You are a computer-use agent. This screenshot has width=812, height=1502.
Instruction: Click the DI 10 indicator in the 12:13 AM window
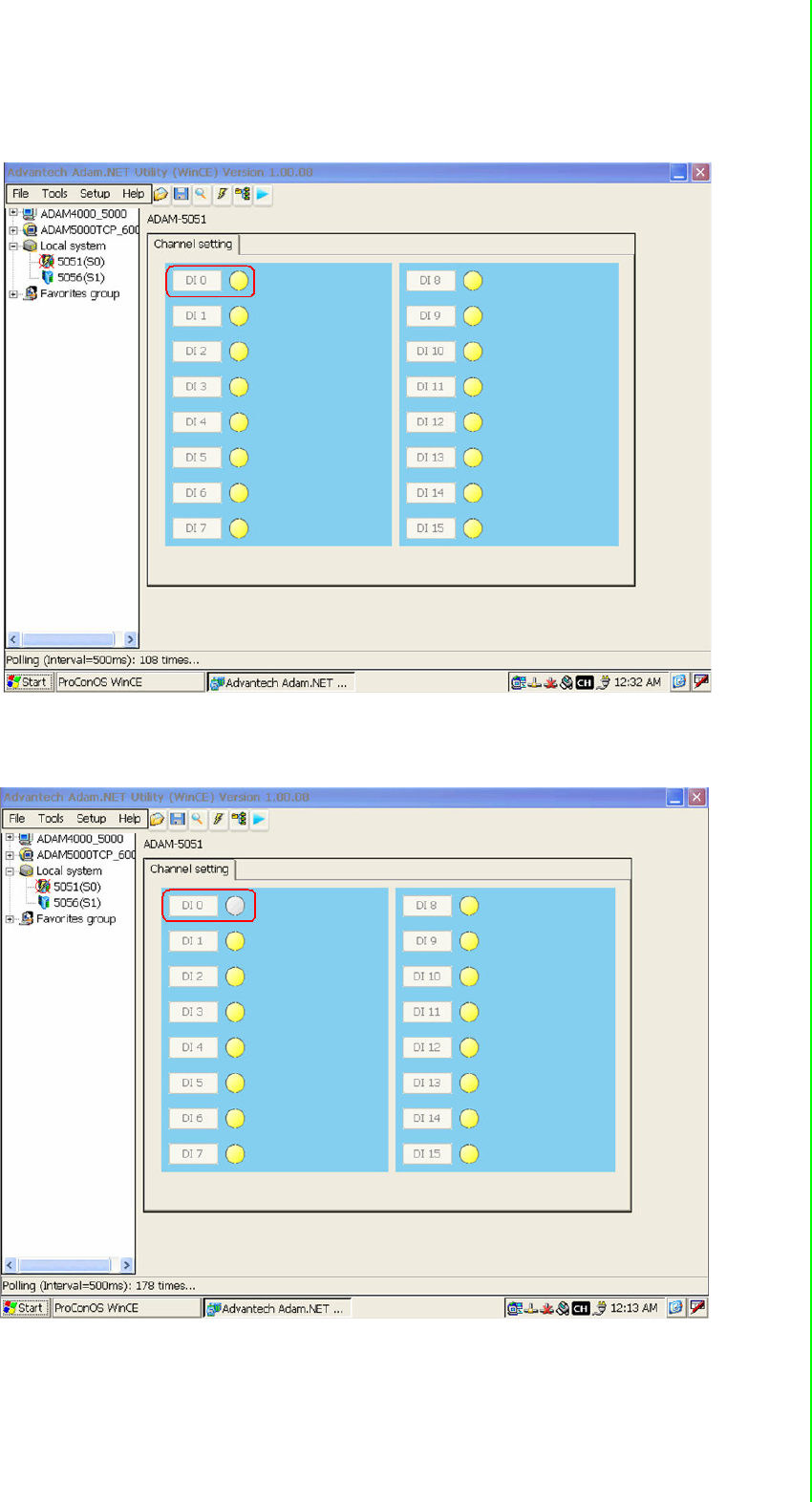click(x=469, y=976)
